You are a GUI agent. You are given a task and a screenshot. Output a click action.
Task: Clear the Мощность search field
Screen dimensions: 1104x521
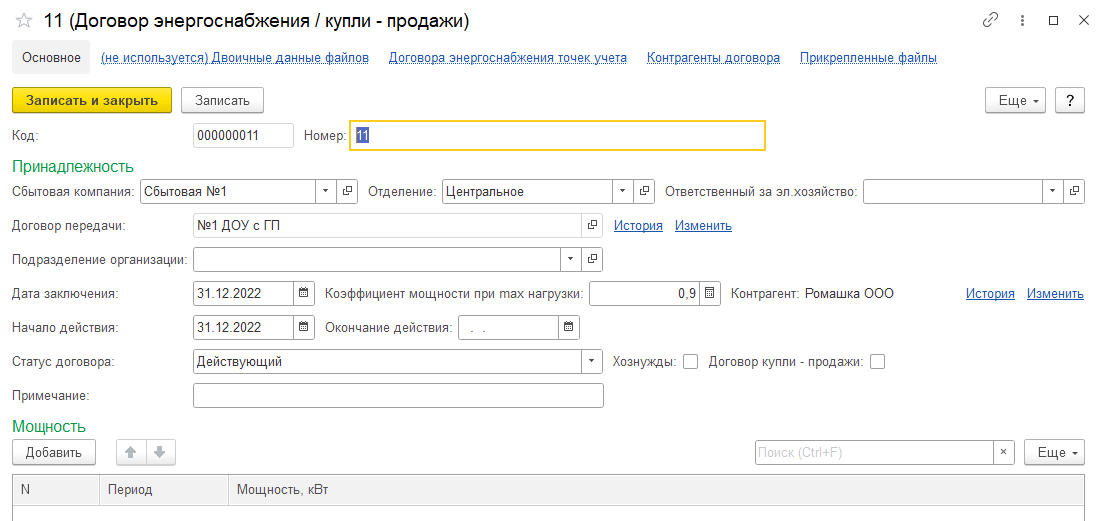click(x=1004, y=452)
